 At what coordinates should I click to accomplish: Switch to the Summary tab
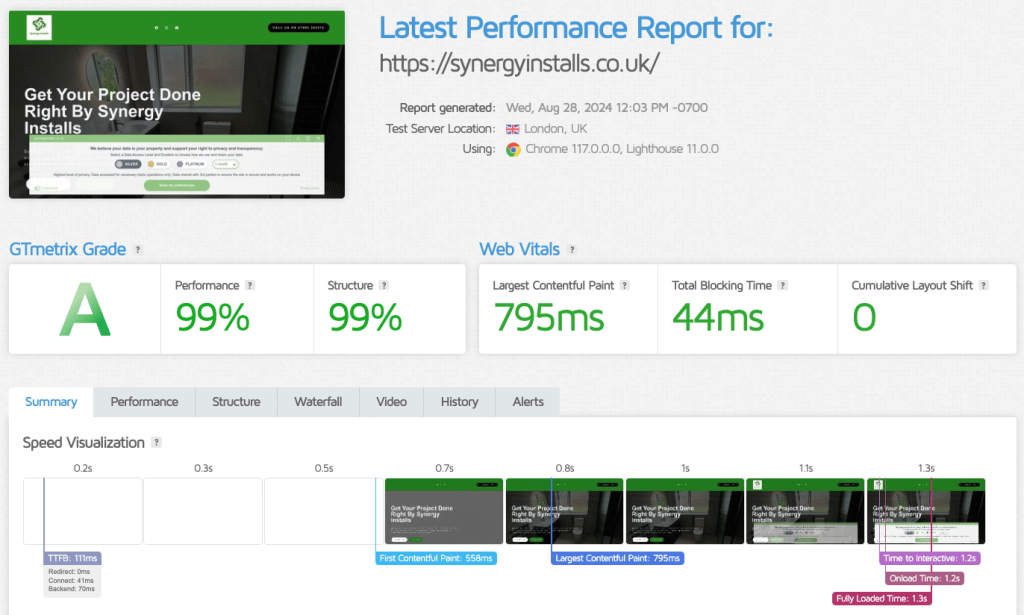pos(51,402)
